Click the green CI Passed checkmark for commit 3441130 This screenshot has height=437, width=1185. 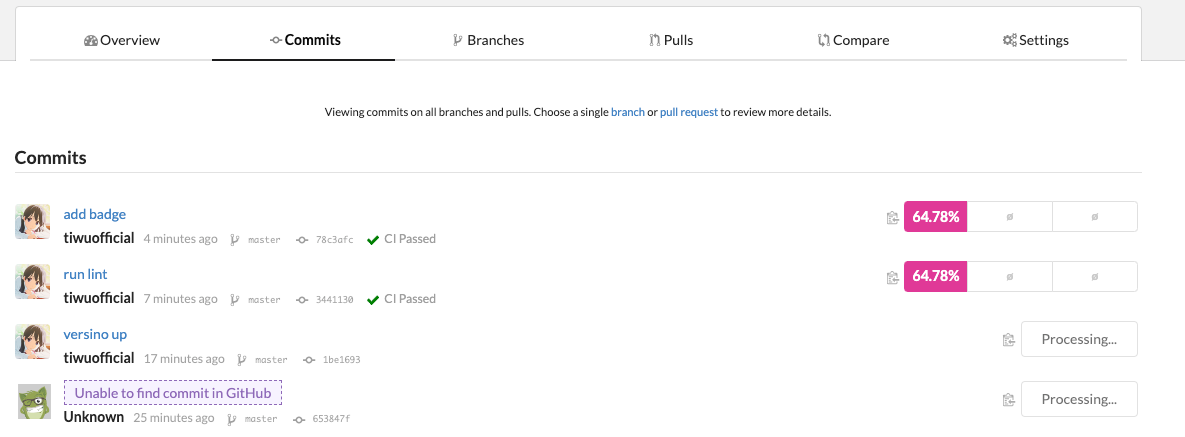tap(373, 300)
